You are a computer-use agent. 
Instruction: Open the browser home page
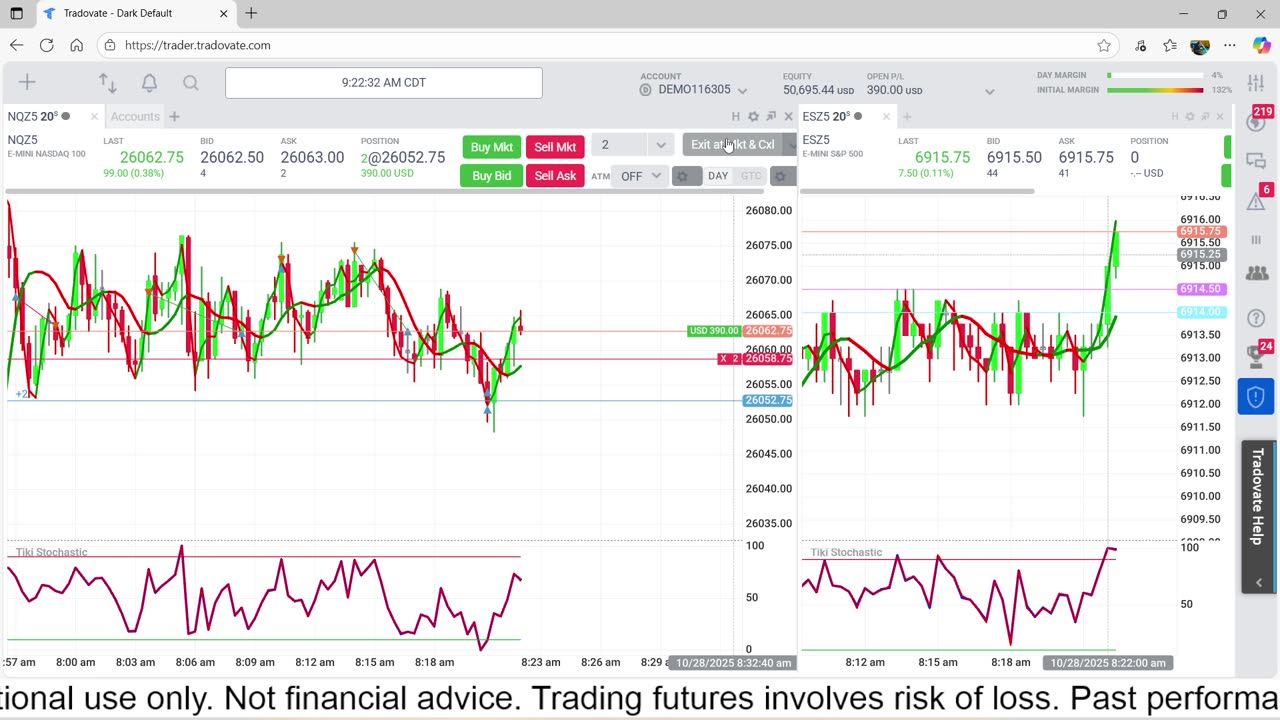(x=76, y=45)
